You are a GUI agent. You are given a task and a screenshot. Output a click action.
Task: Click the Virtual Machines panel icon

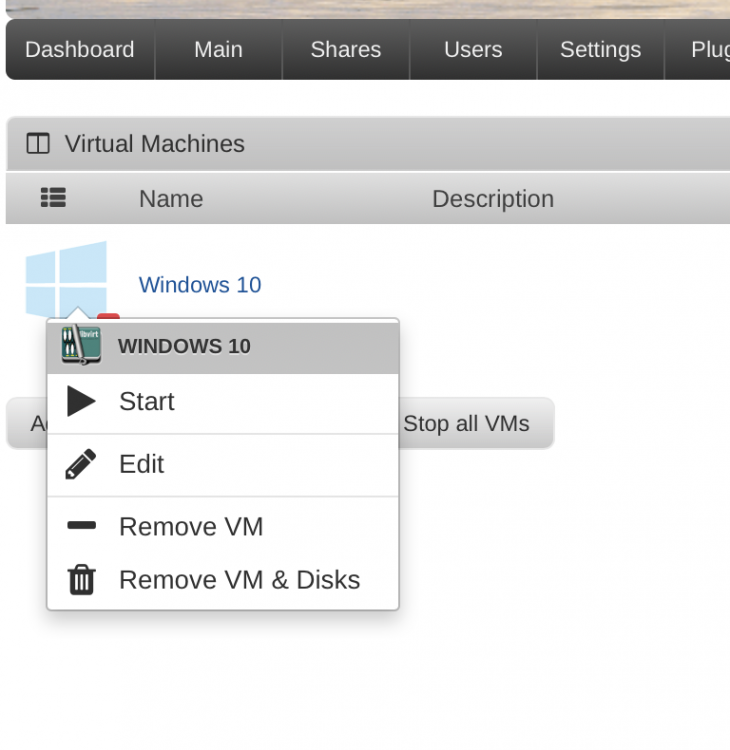coord(38,143)
